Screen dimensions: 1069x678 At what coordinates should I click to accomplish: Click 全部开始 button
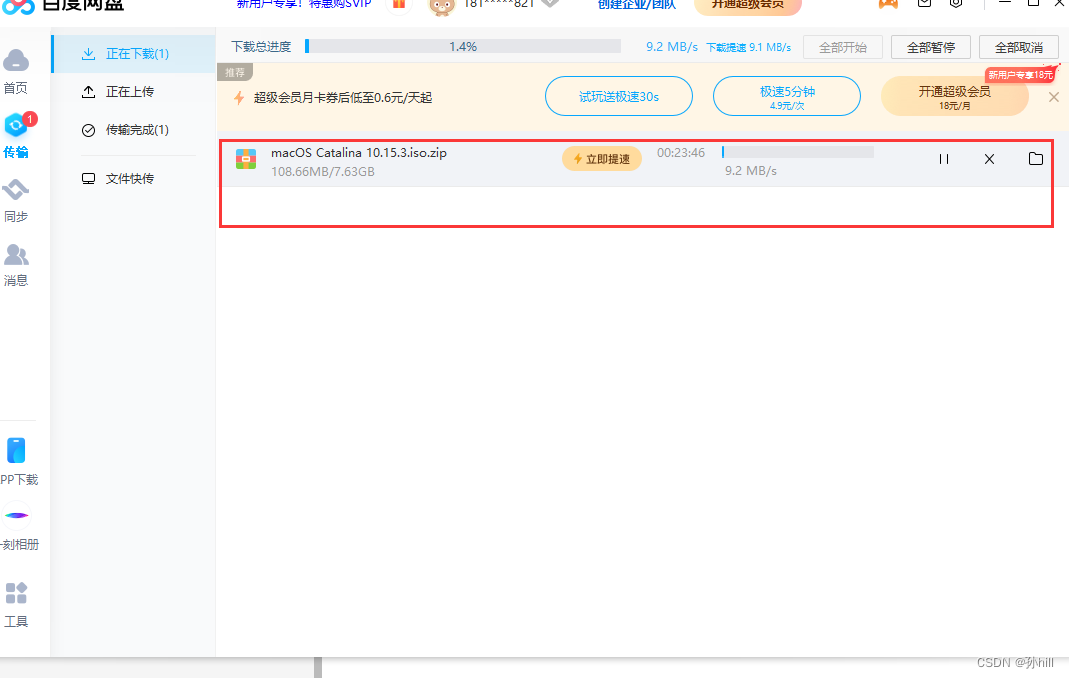[x=843, y=47]
